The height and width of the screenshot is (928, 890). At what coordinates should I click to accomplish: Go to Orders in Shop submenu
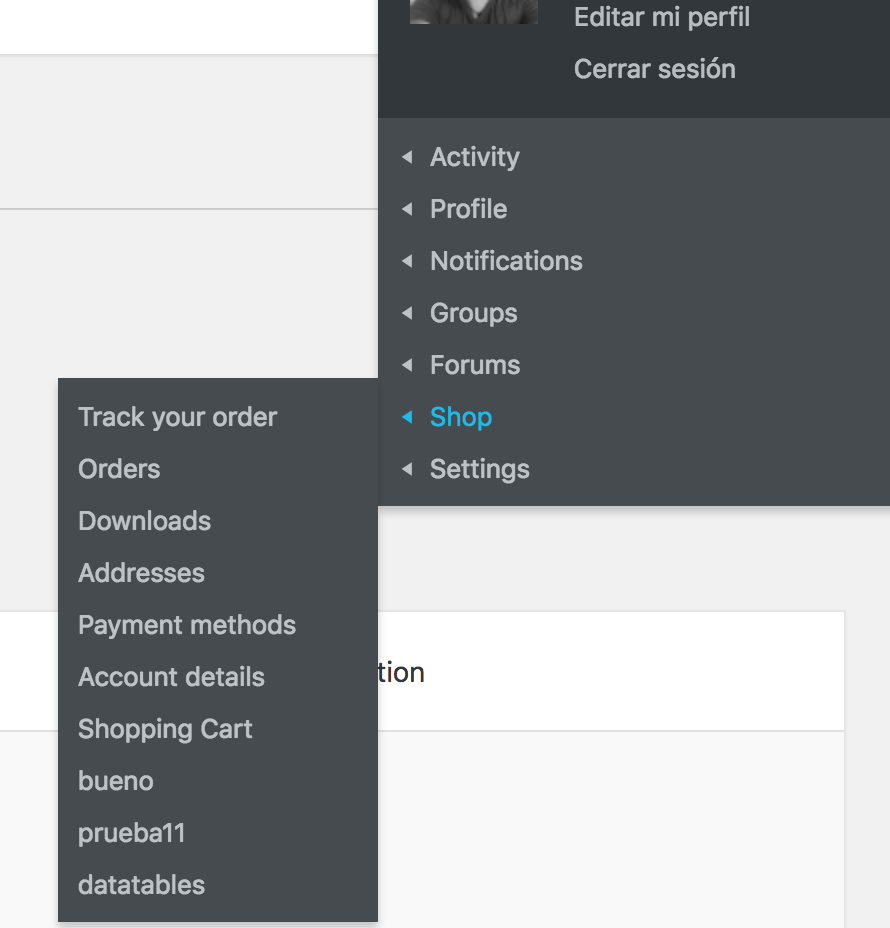(x=119, y=469)
